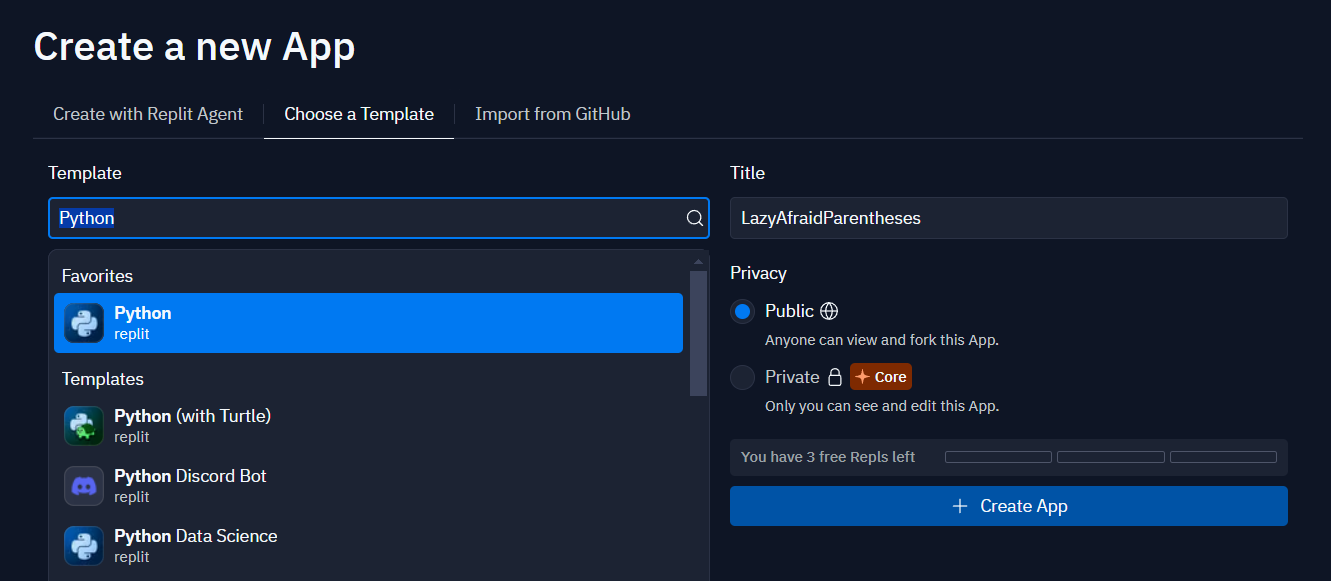
Task: Click the 'Anyone can view and fork this App.' text
Action: 882,340
